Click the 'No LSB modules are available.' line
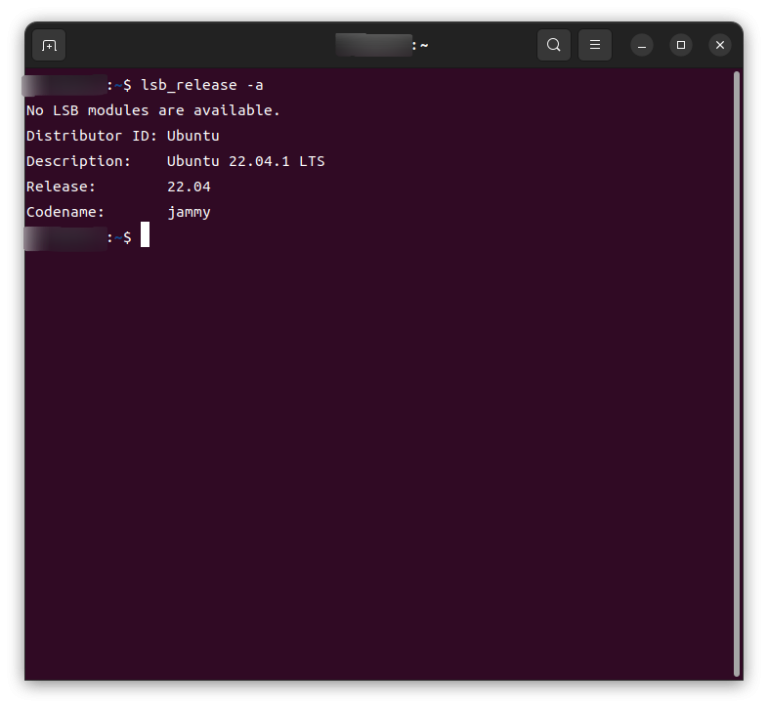 (x=153, y=110)
